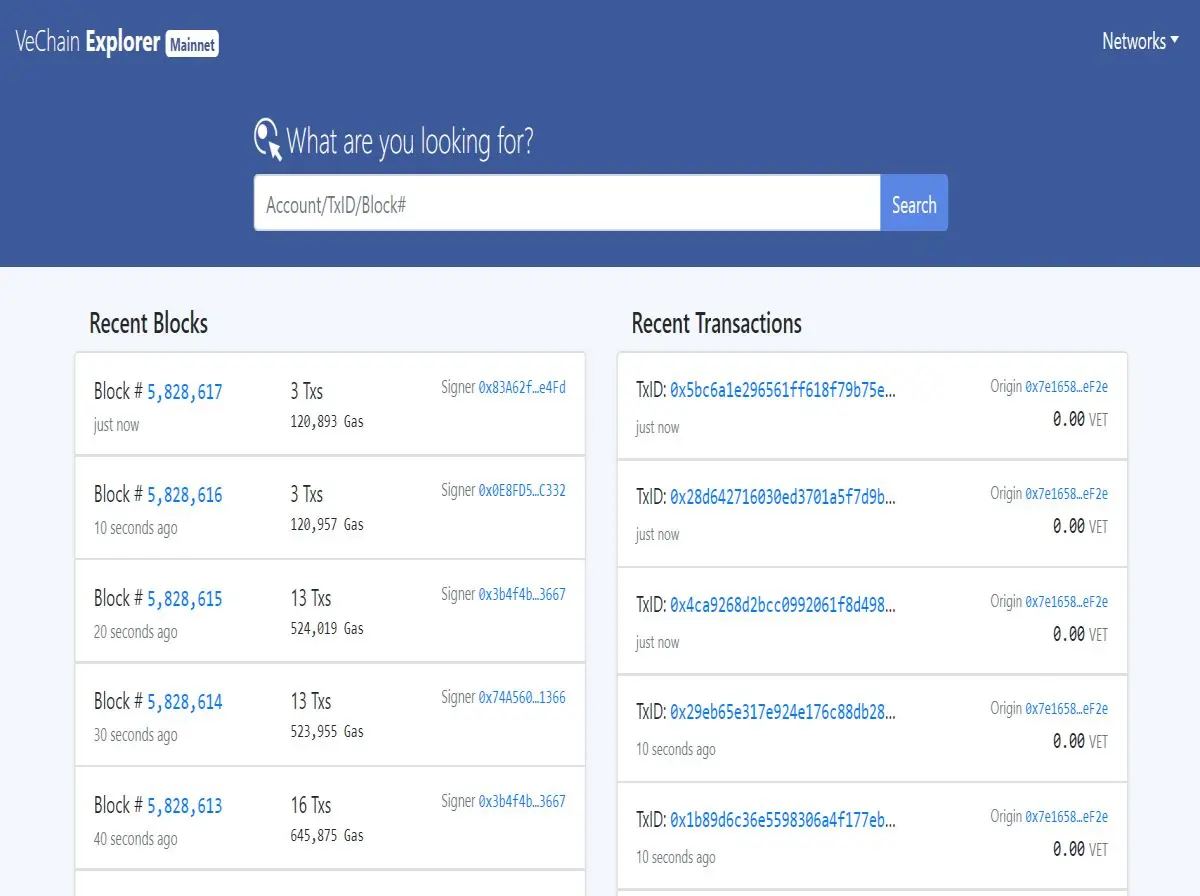Open origin address of transaction 0x1b89d6c…
The height and width of the screenshot is (896, 1200).
point(1067,817)
